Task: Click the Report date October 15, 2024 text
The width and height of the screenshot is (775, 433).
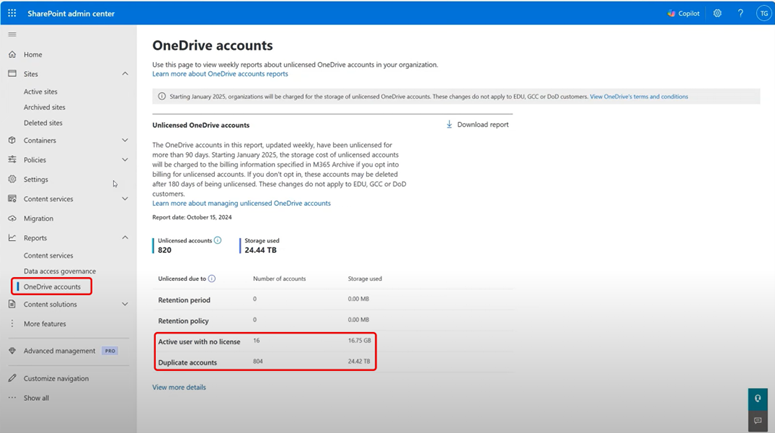Action: (192, 217)
